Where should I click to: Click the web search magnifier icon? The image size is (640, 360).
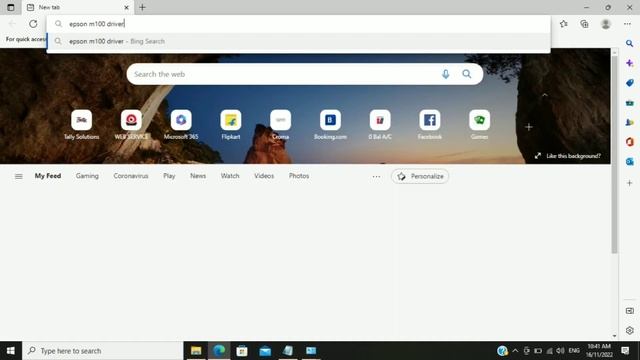tap(467, 74)
